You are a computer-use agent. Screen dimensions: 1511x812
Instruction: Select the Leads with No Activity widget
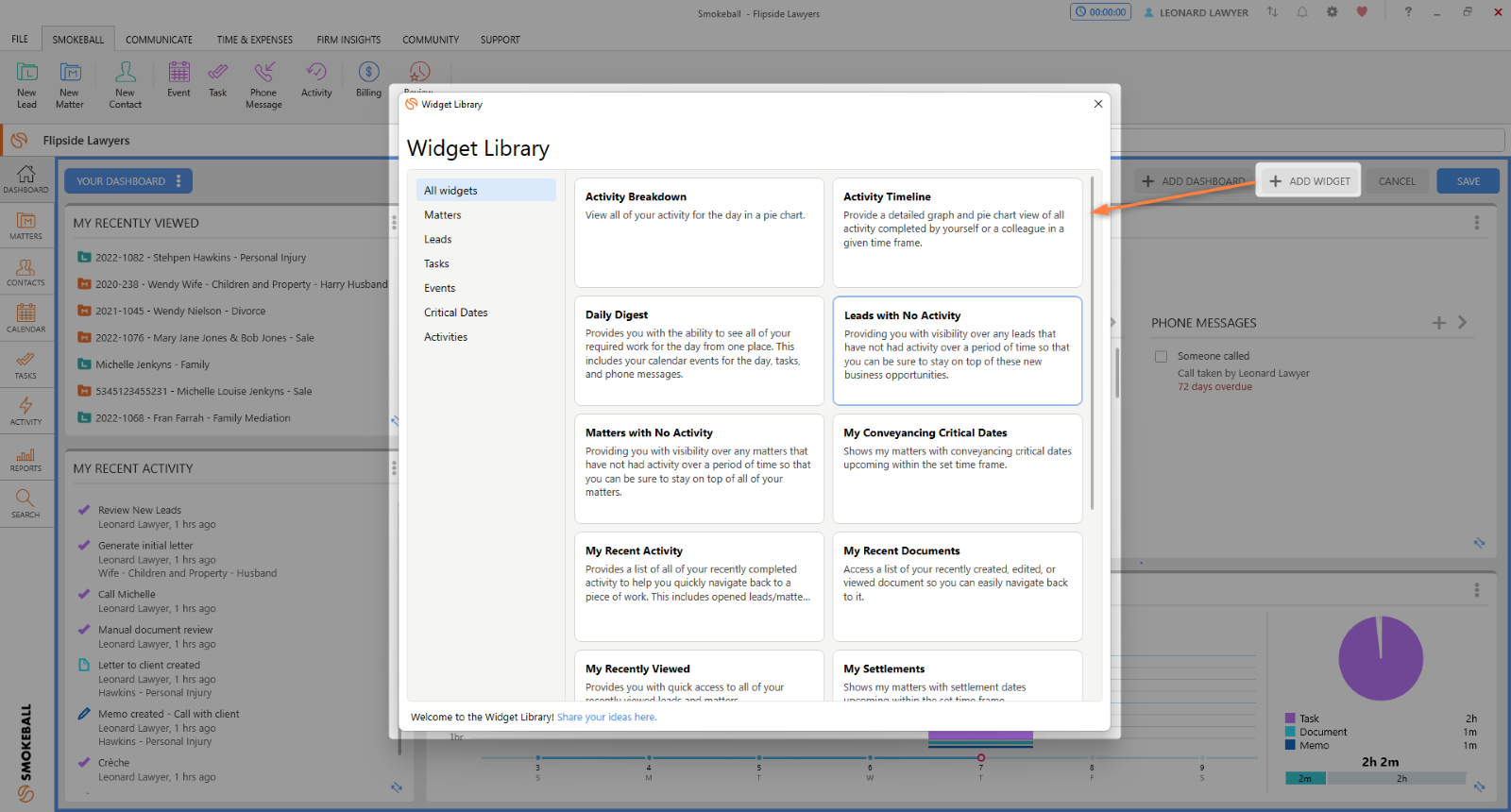click(958, 350)
